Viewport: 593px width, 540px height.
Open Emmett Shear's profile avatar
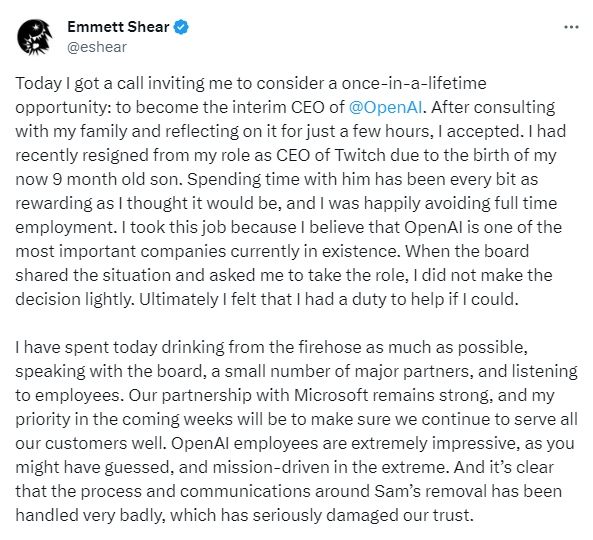coord(35,37)
